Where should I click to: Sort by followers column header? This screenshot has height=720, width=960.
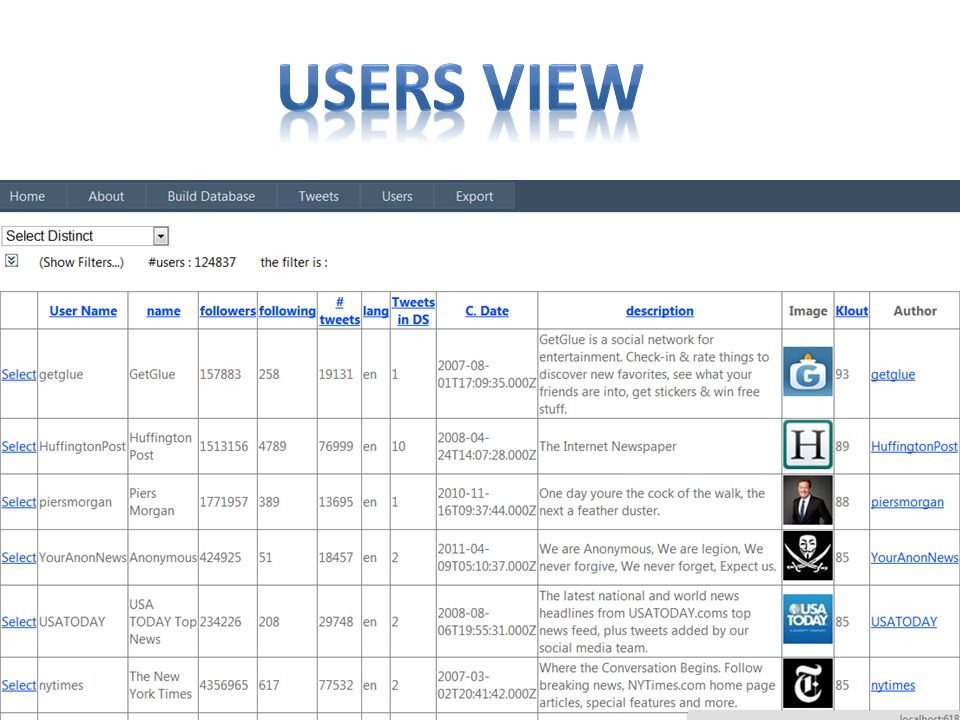point(228,310)
